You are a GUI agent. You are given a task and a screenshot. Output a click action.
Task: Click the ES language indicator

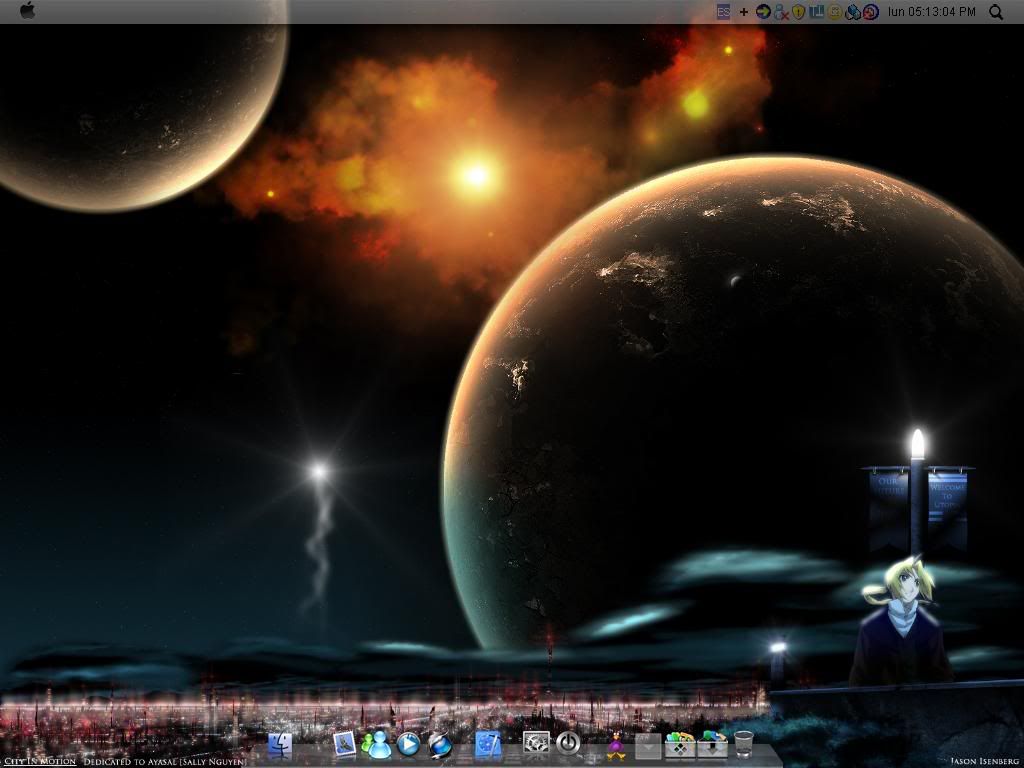pyautogui.click(x=723, y=12)
